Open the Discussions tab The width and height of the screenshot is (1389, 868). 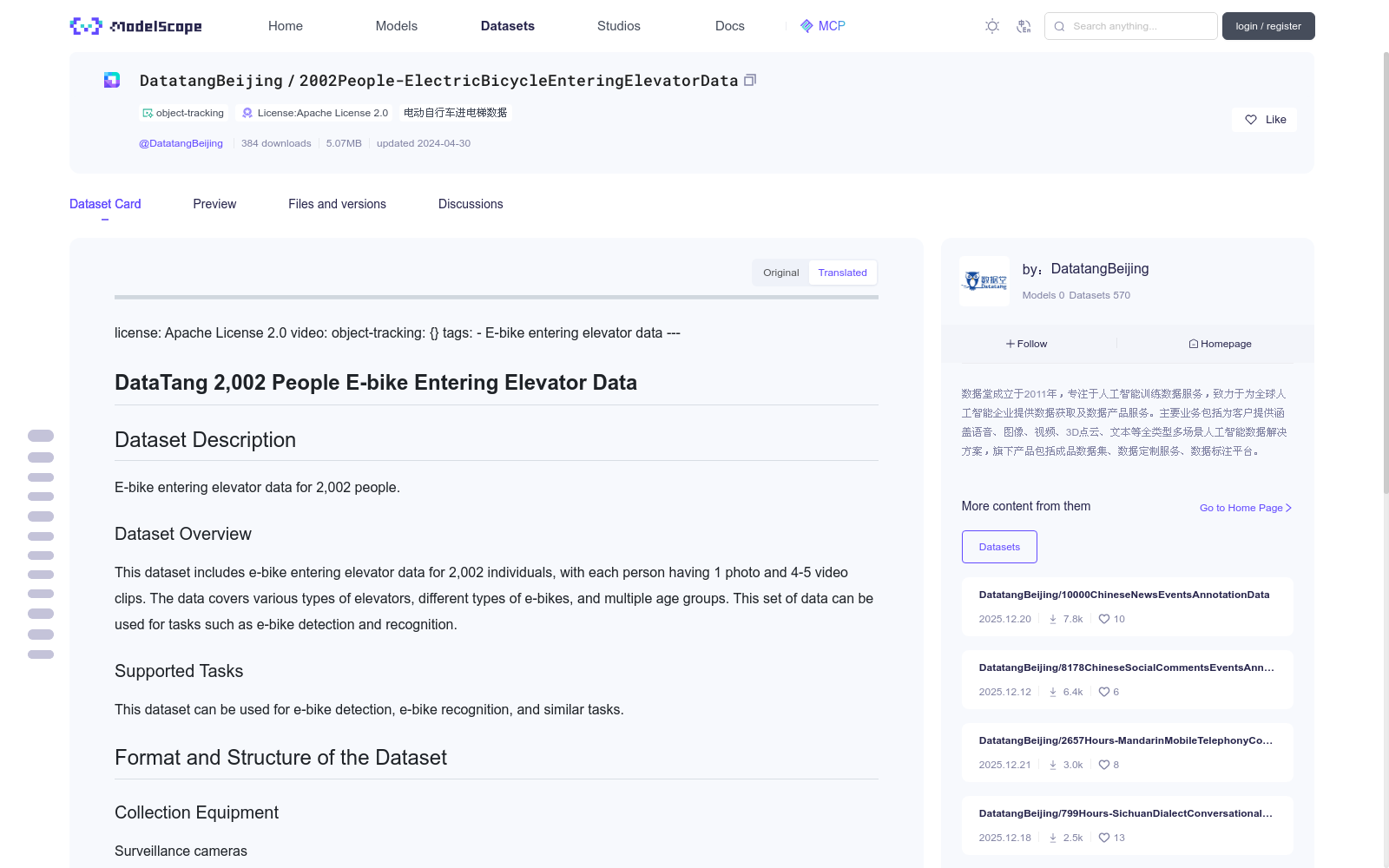click(471, 204)
